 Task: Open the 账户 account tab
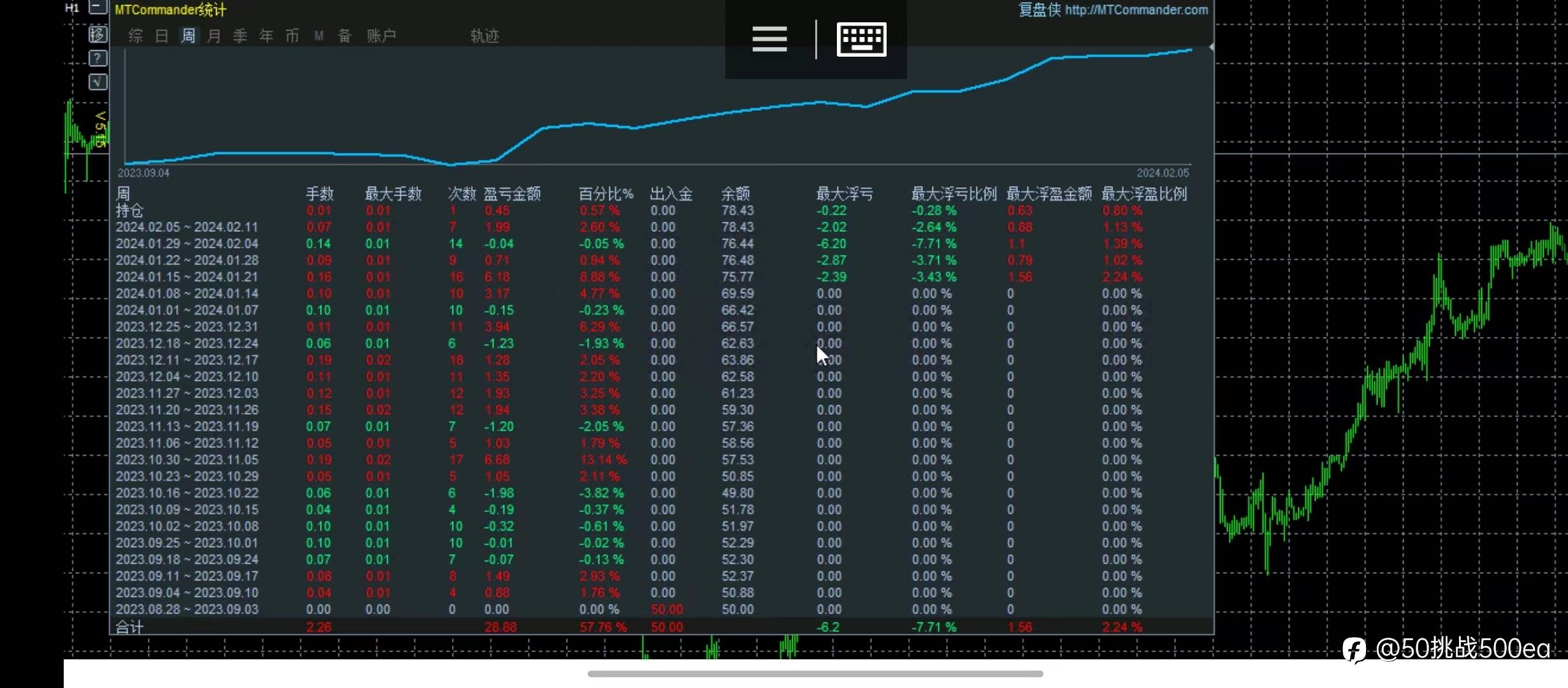381,36
